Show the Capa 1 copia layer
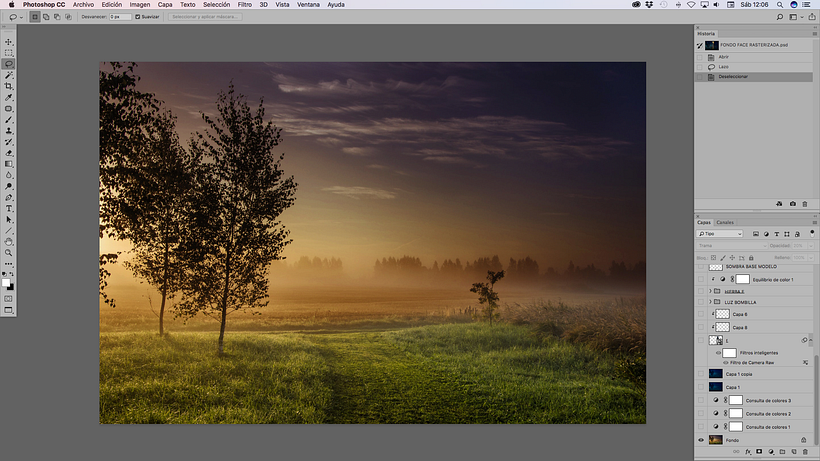The width and height of the screenshot is (820, 461). (701, 373)
